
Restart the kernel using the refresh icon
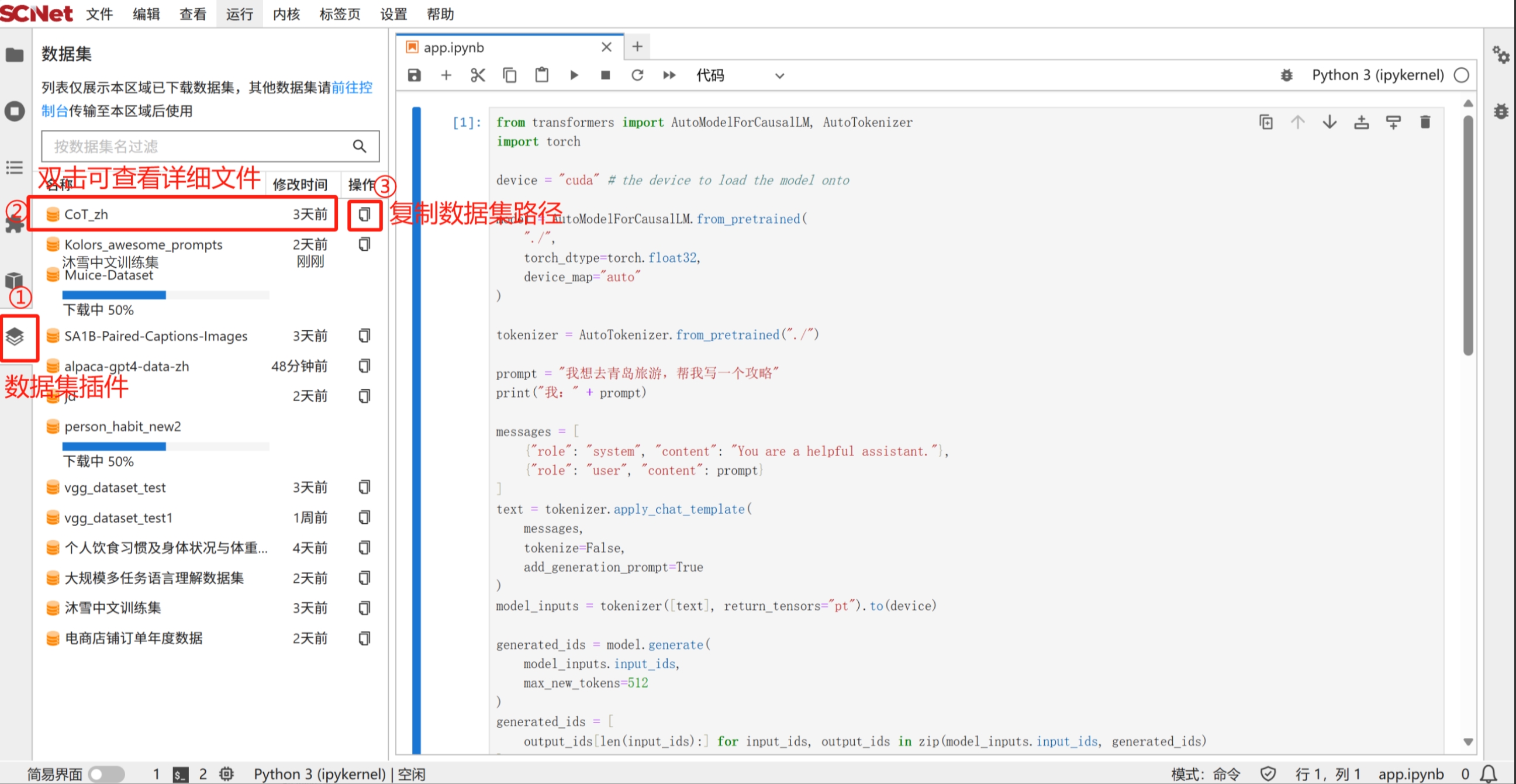pyautogui.click(x=637, y=75)
